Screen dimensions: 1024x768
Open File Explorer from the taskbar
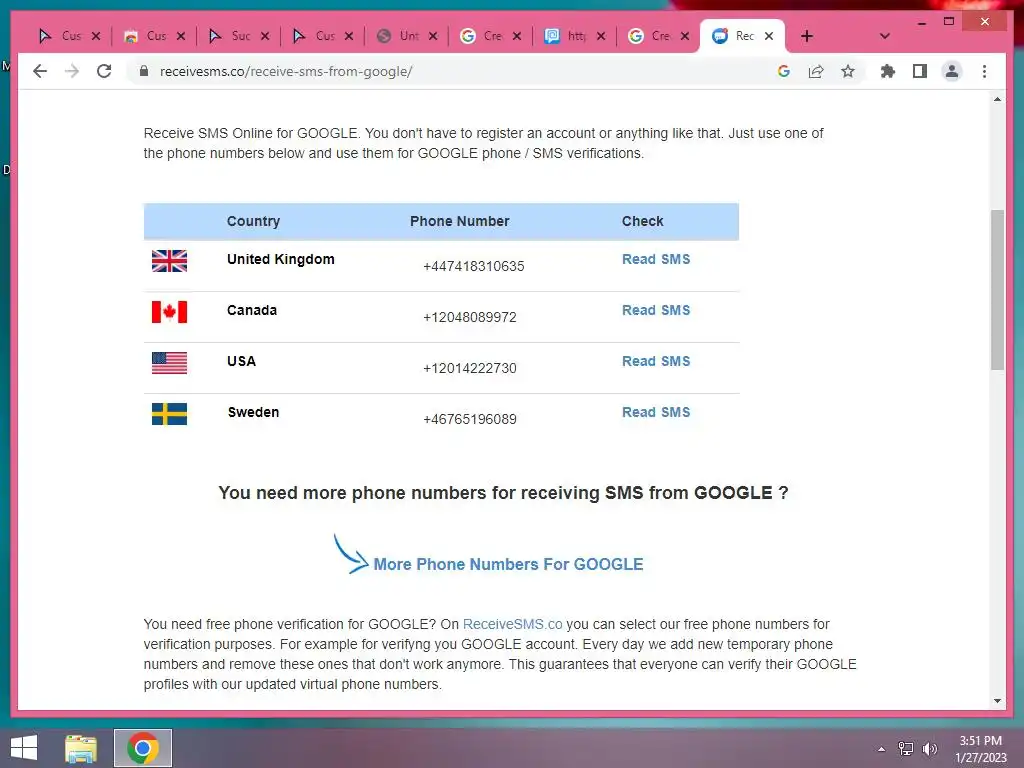(x=81, y=748)
